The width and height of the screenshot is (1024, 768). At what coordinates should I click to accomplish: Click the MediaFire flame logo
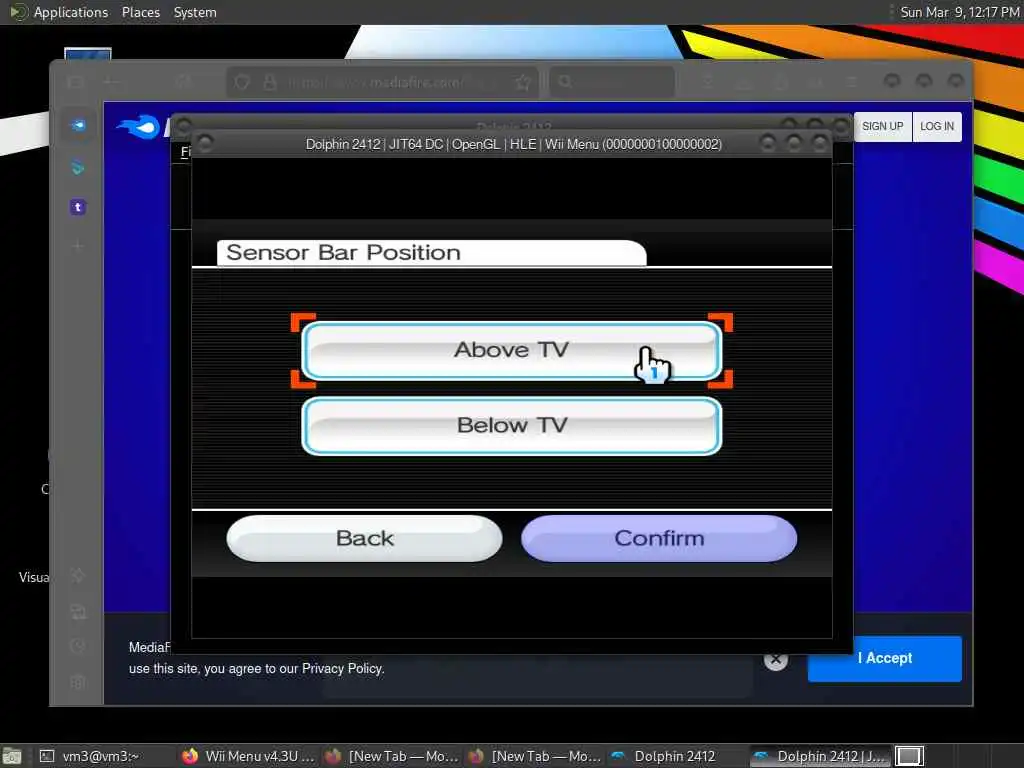[138, 127]
